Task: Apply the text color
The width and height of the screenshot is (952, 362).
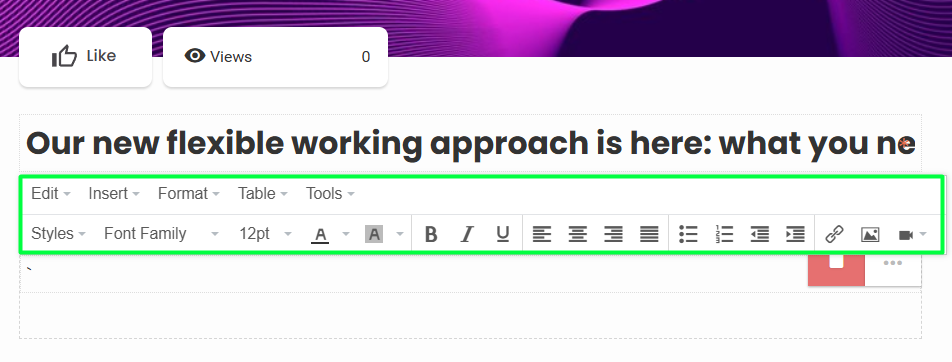Action: pyautogui.click(x=320, y=234)
